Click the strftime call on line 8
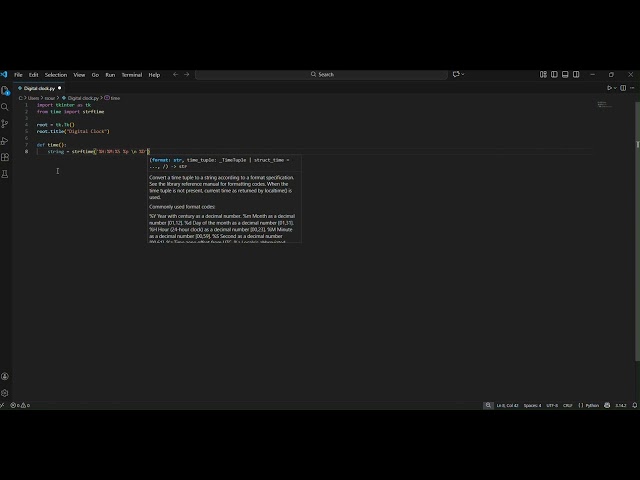 pyautogui.click(x=111, y=151)
